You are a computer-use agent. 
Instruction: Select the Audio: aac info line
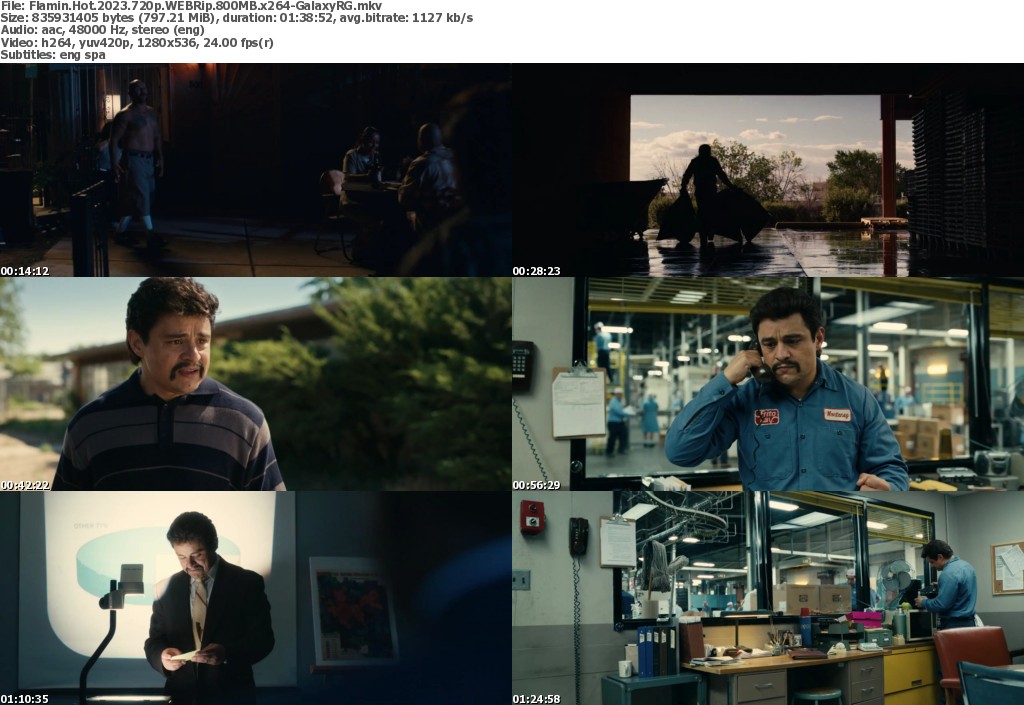103,30
